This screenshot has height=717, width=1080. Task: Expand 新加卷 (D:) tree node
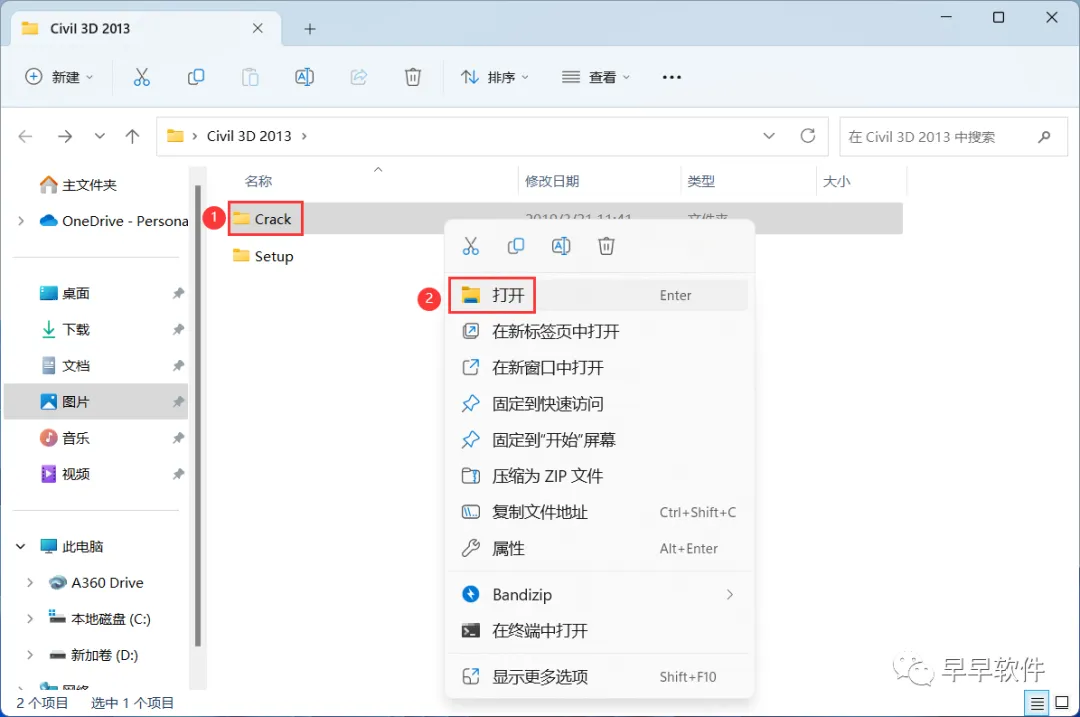[30, 655]
